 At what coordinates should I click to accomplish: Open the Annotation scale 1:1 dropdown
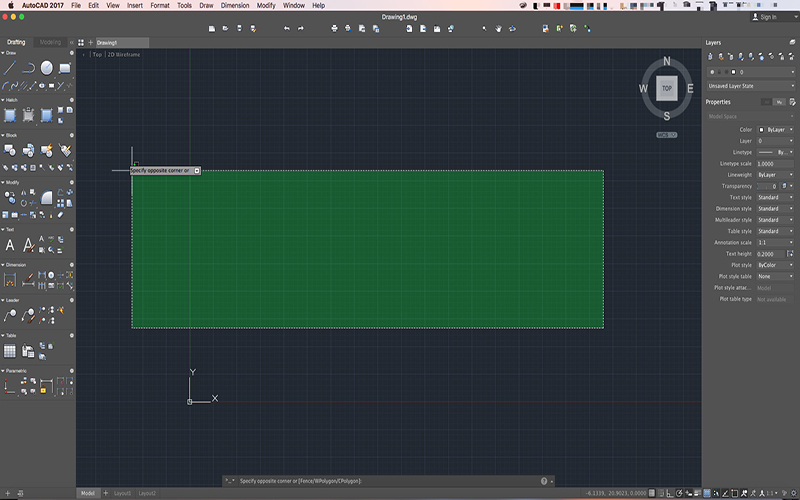point(775,242)
